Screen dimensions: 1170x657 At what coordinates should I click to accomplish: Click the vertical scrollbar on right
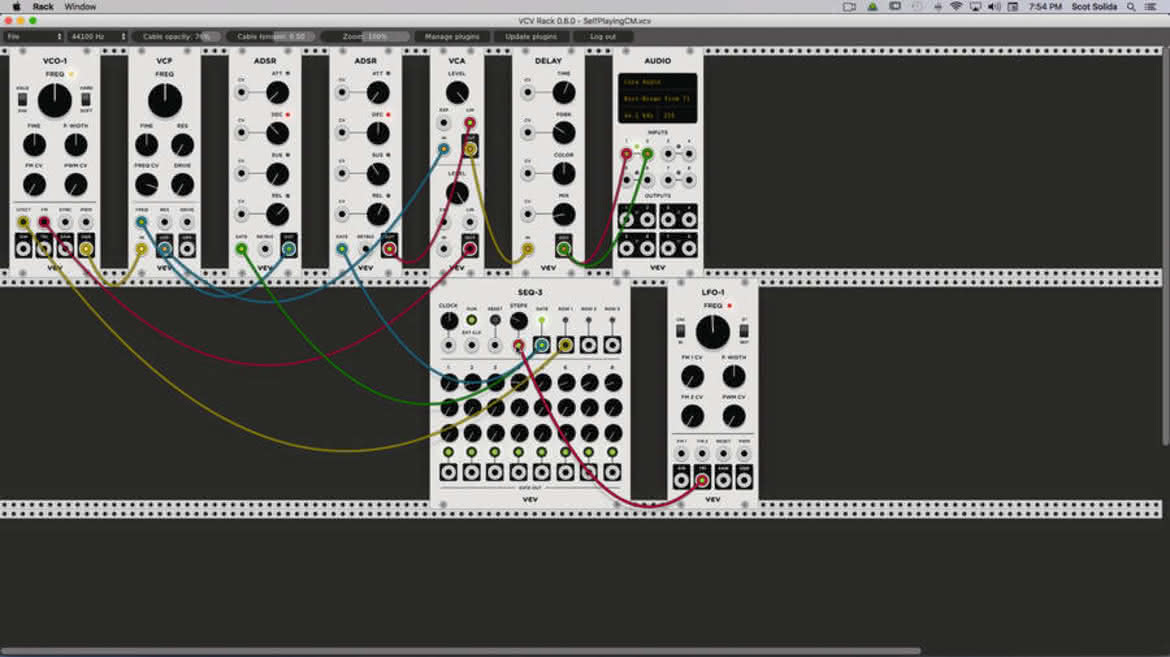pos(1166,246)
